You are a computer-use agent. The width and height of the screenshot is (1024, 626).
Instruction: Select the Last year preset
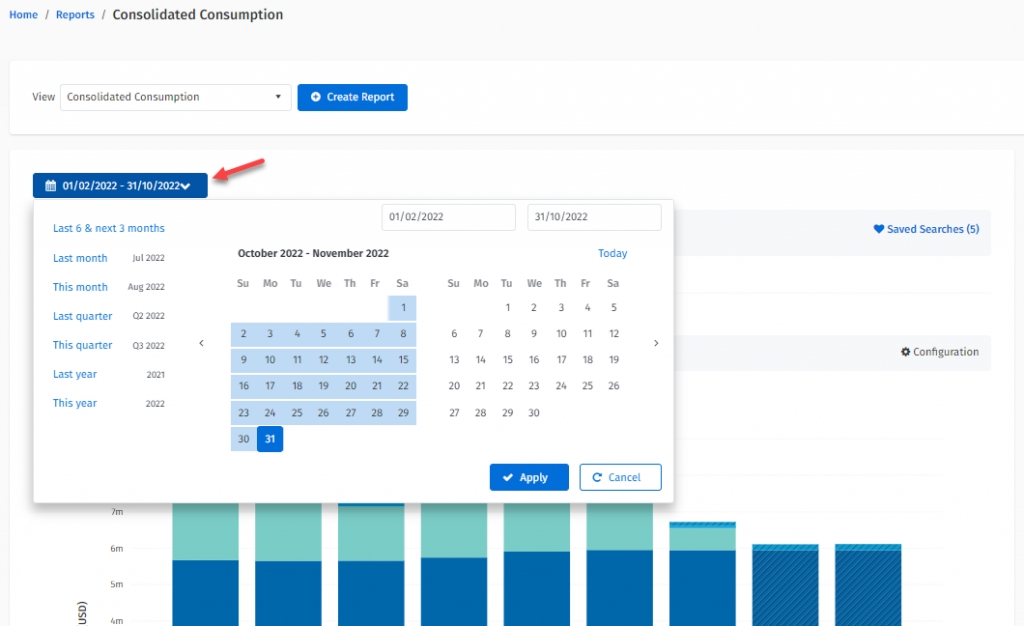click(76, 374)
